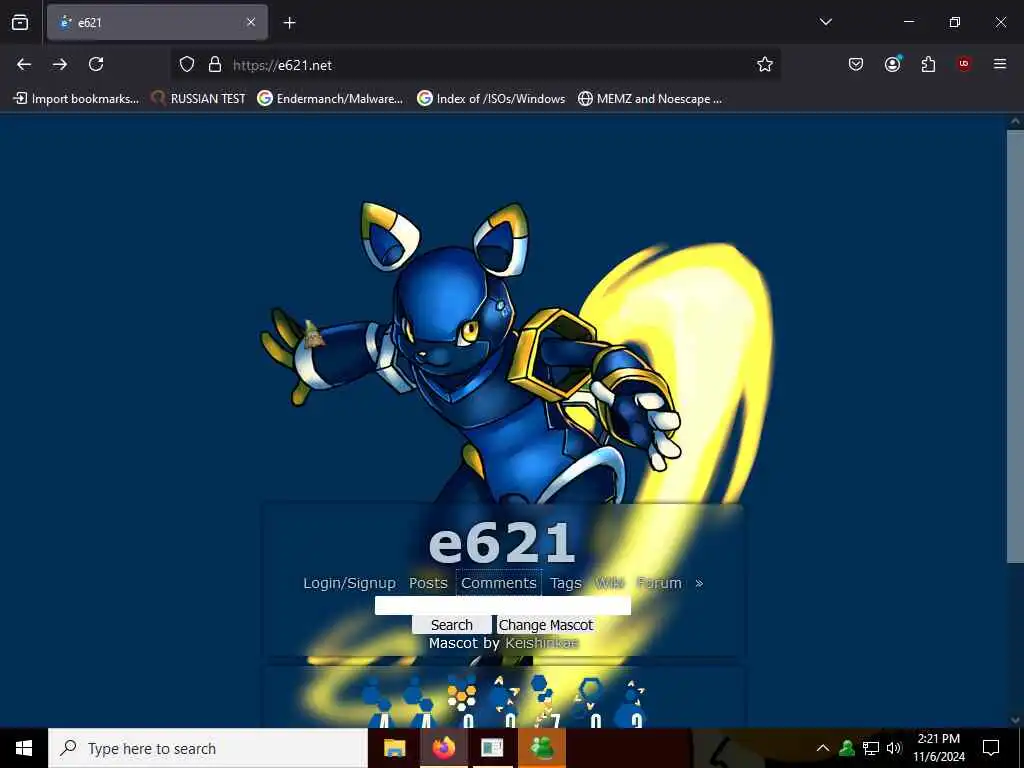The image size is (1024, 768).
Task: Switch to Firefox in the taskbar
Action: tap(443, 748)
